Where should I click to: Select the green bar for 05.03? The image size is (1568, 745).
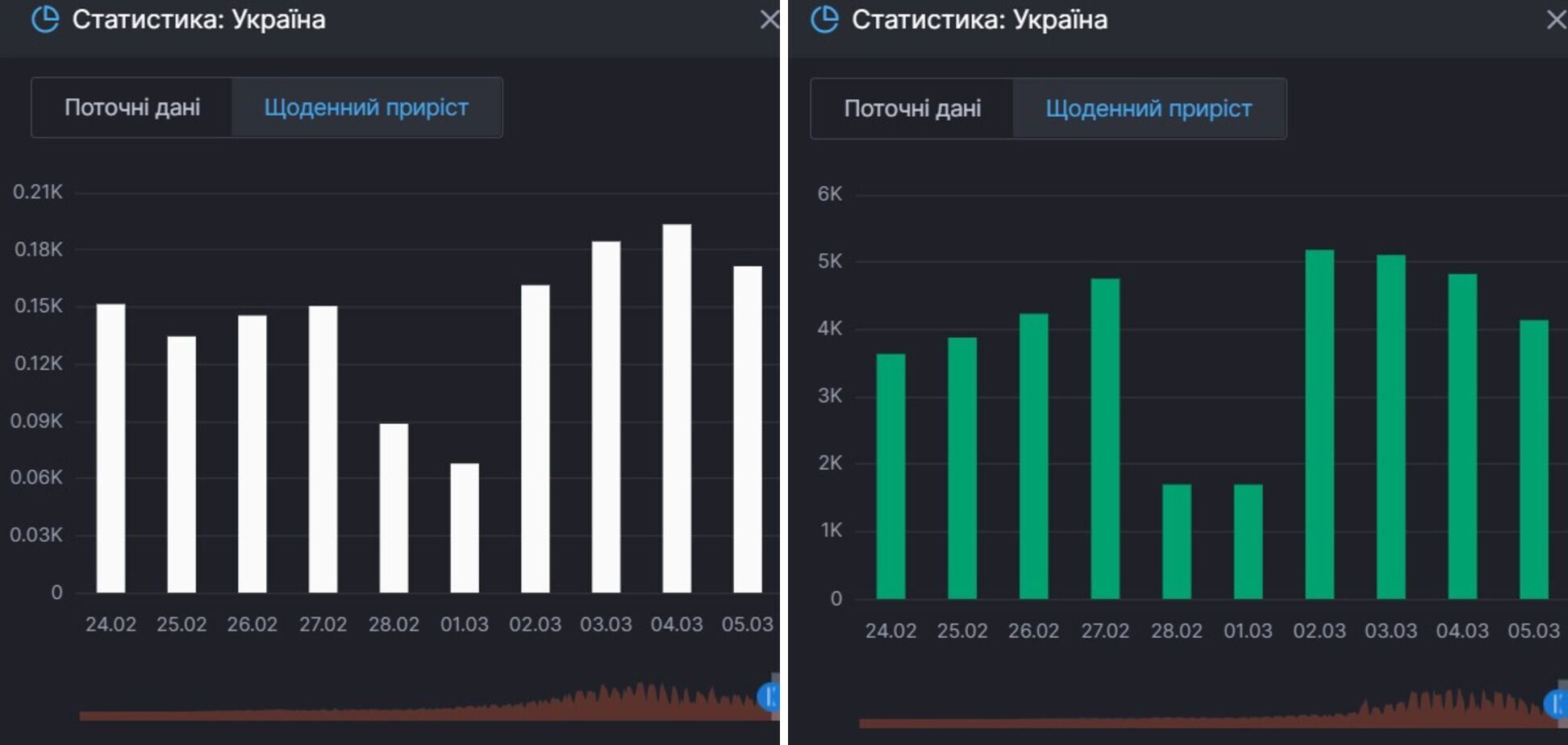(x=1534, y=460)
